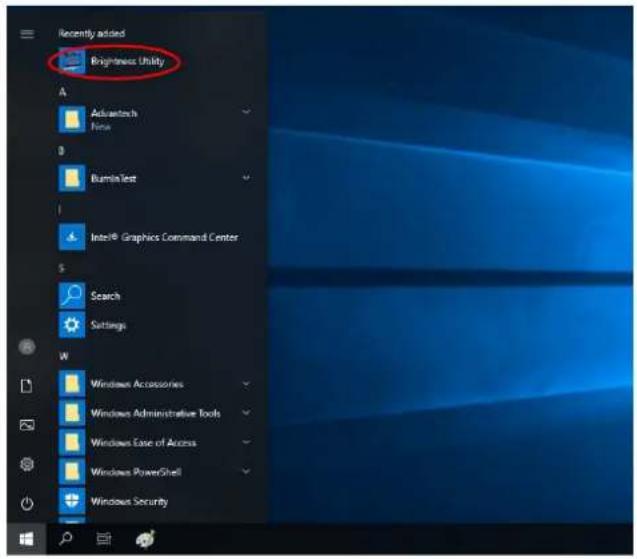The image size is (637, 559).
Task: Click the Windows Administrative Tools folder icon
Action: tap(72, 413)
